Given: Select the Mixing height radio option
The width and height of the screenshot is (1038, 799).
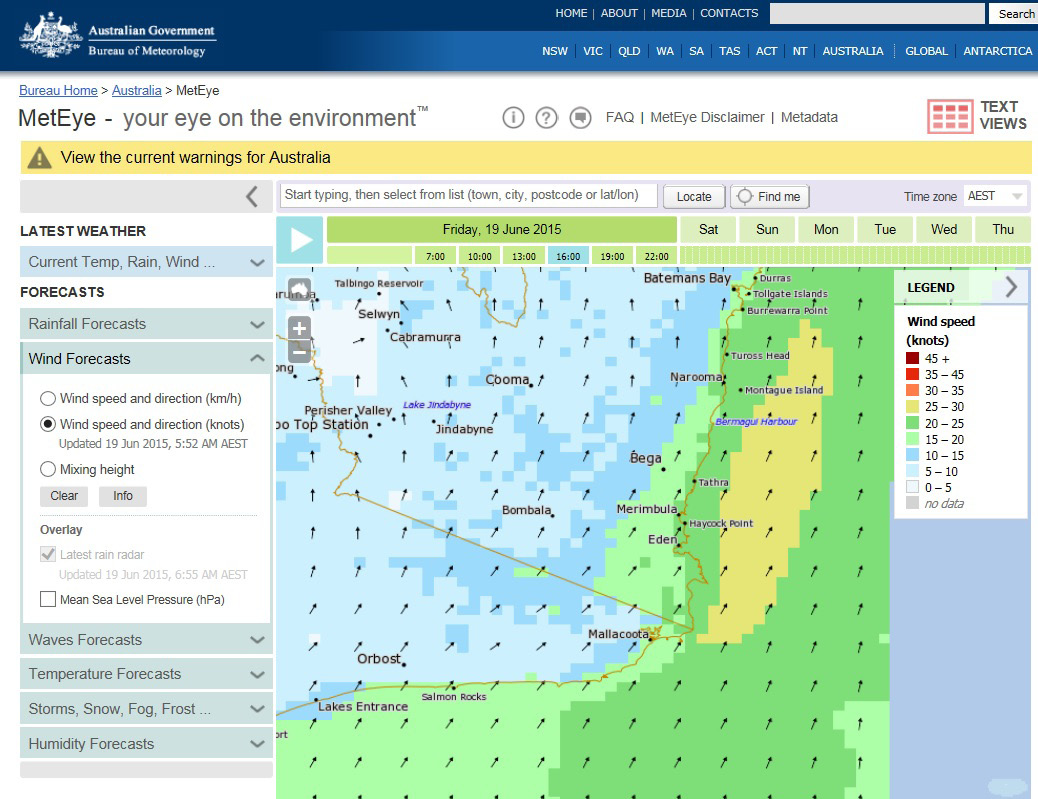Looking at the screenshot, I should 48,469.
